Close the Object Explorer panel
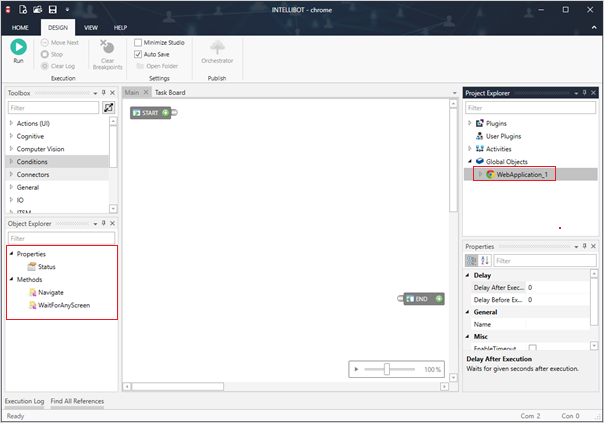The height and width of the screenshot is (423, 604). point(112,223)
